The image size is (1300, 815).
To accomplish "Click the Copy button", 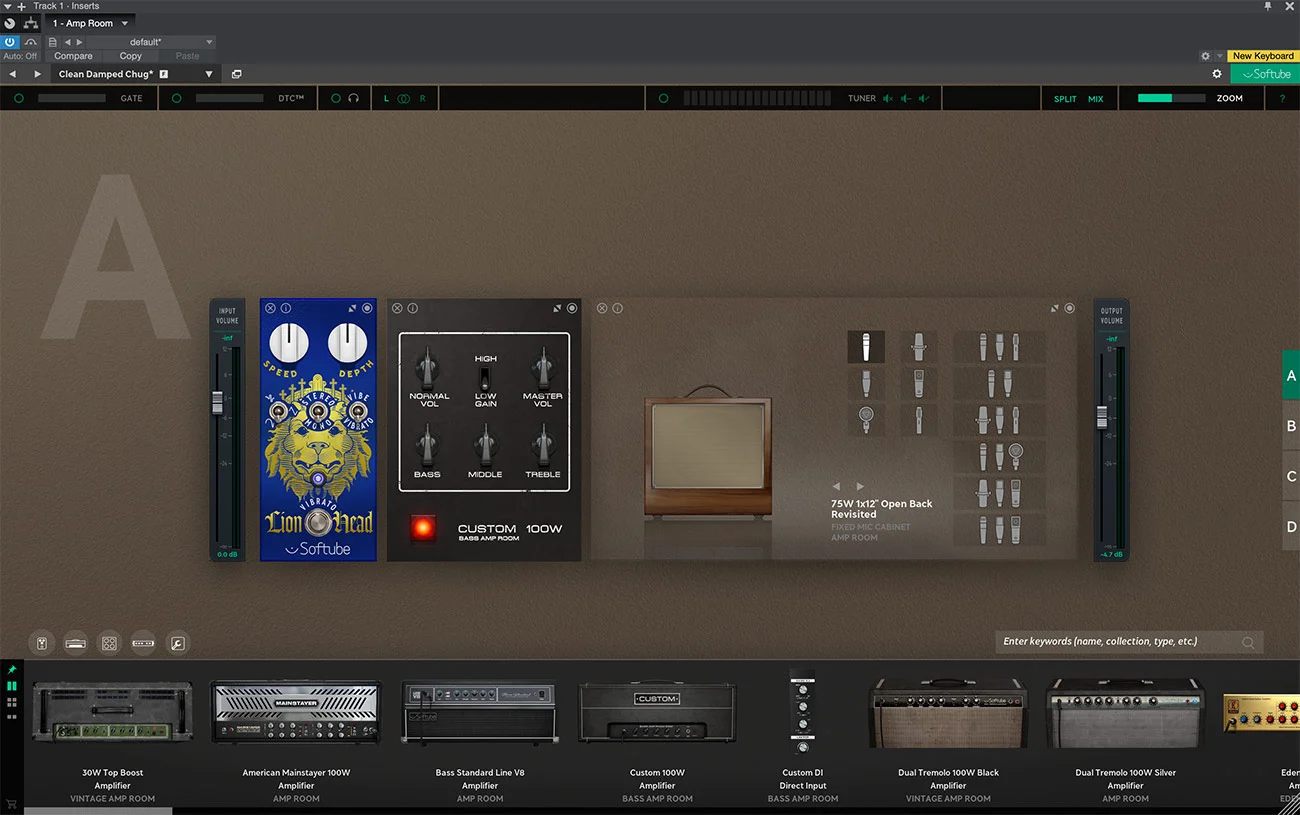I will point(131,56).
